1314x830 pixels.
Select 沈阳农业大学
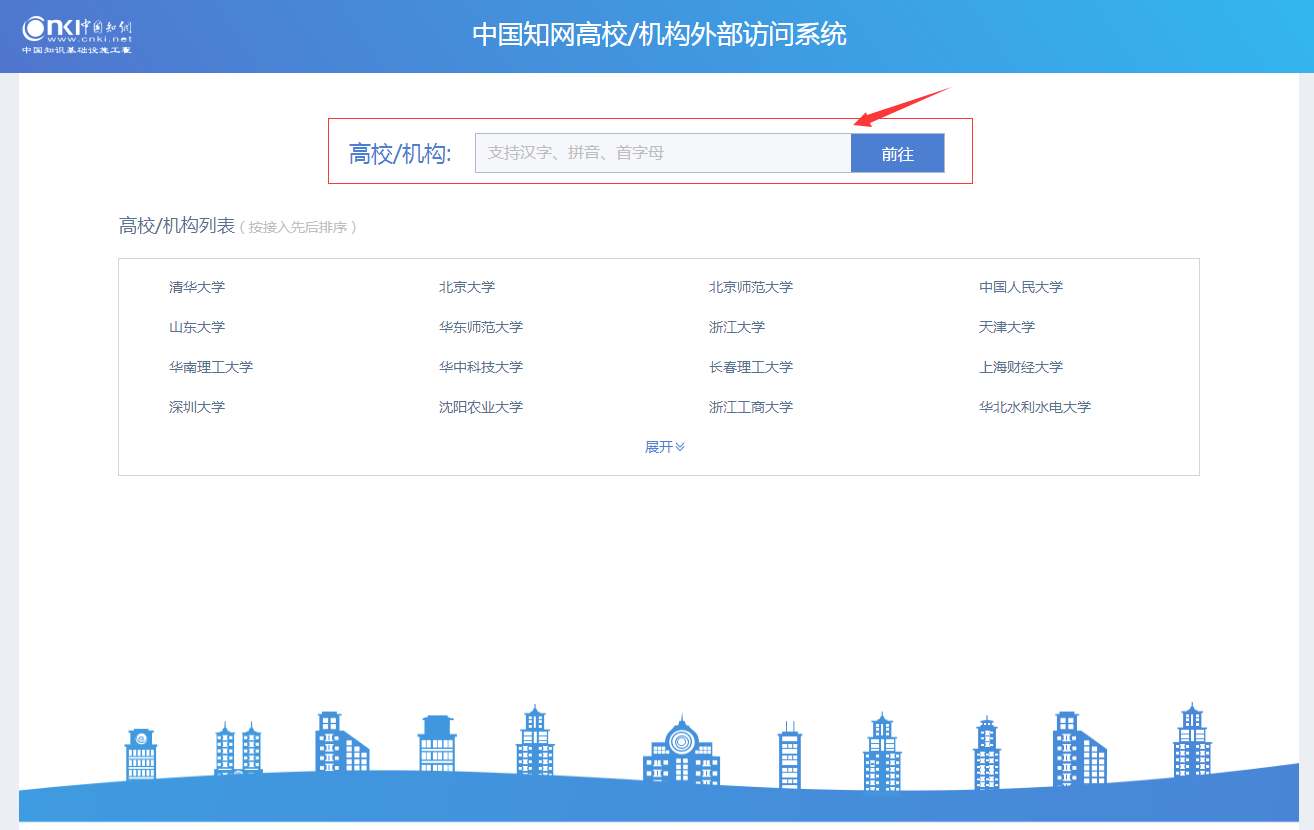tap(481, 407)
